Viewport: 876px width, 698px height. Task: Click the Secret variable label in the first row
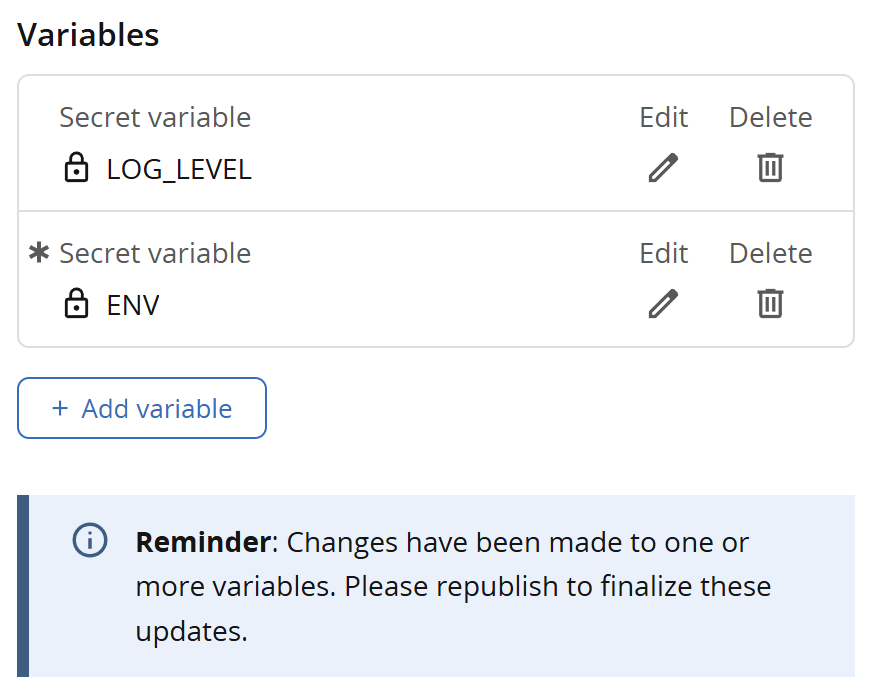[x=155, y=117]
